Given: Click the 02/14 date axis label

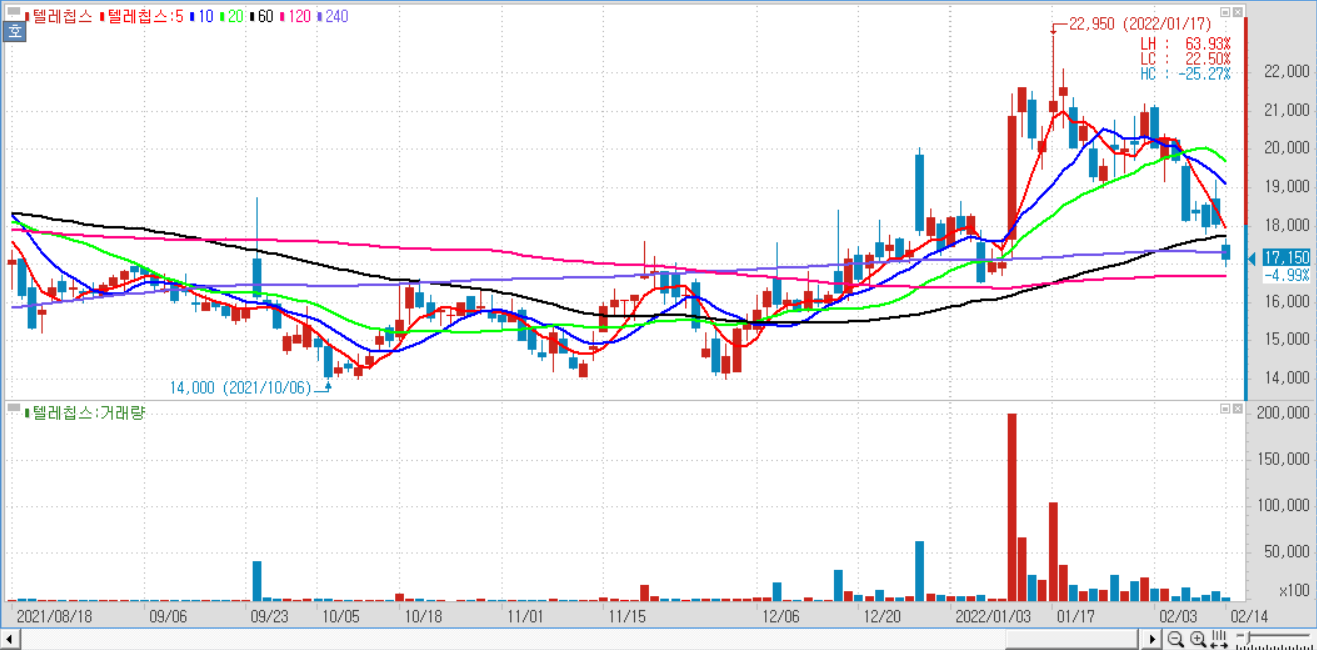Looking at the screenshot, I should click(1247, 616).
